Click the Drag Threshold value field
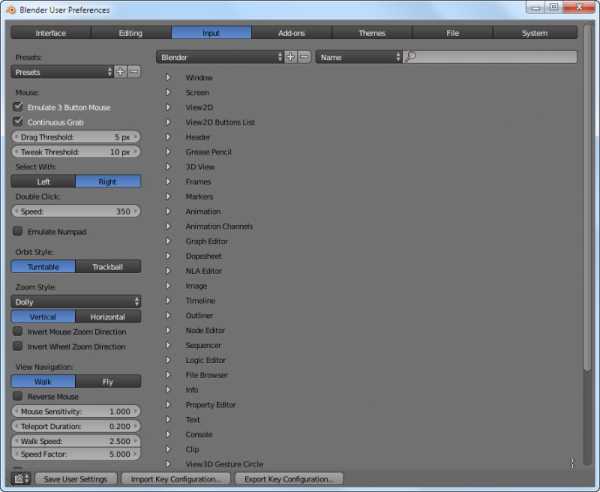The height and width of the screenshot is (492, 600). coord(76,137)
